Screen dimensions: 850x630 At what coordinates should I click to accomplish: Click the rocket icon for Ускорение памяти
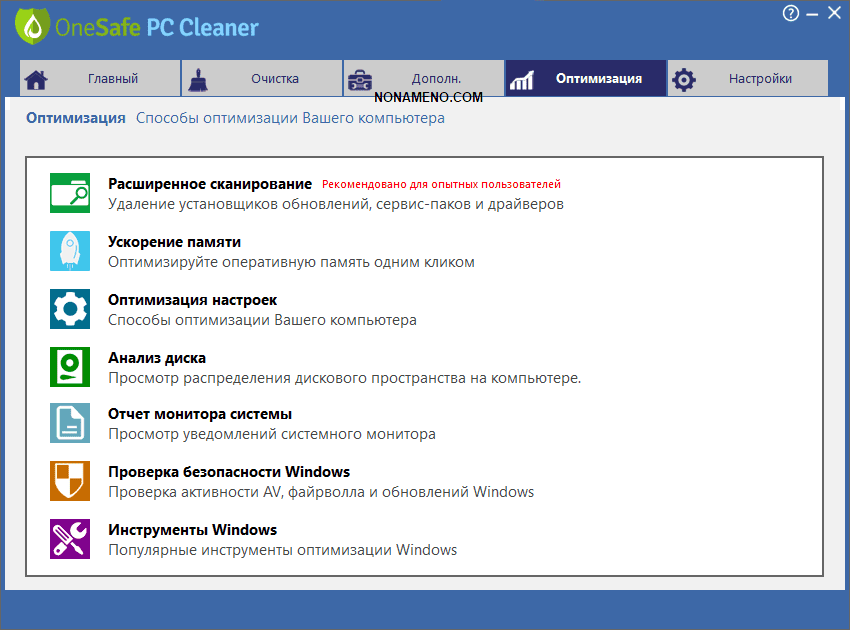coord(70,251)
